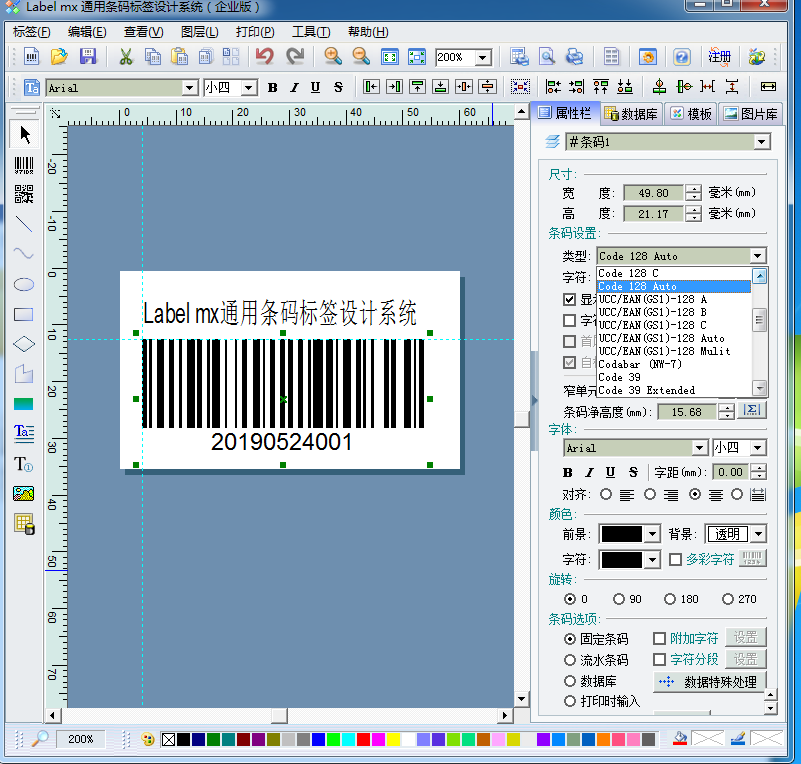The height and width of the screenshot is (764, 801).
Task: Select the arrow pointer tool
Action: click(24, 135)
